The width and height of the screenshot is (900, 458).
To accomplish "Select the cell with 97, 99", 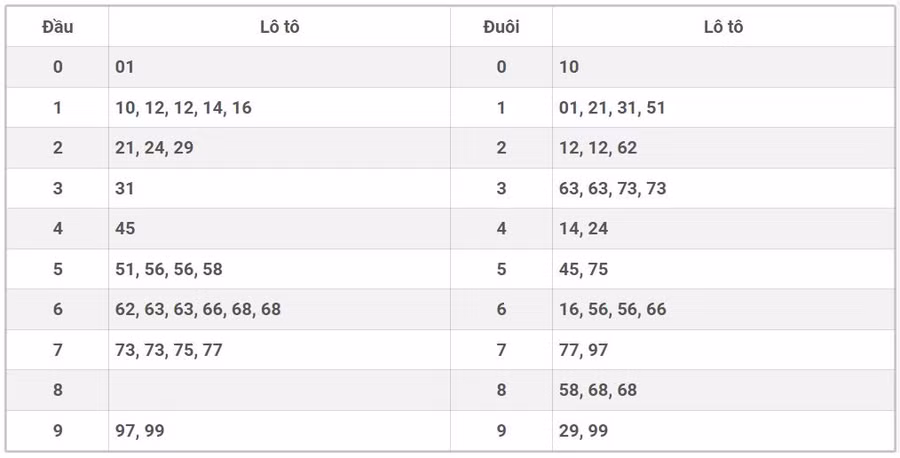I will 140,430.
